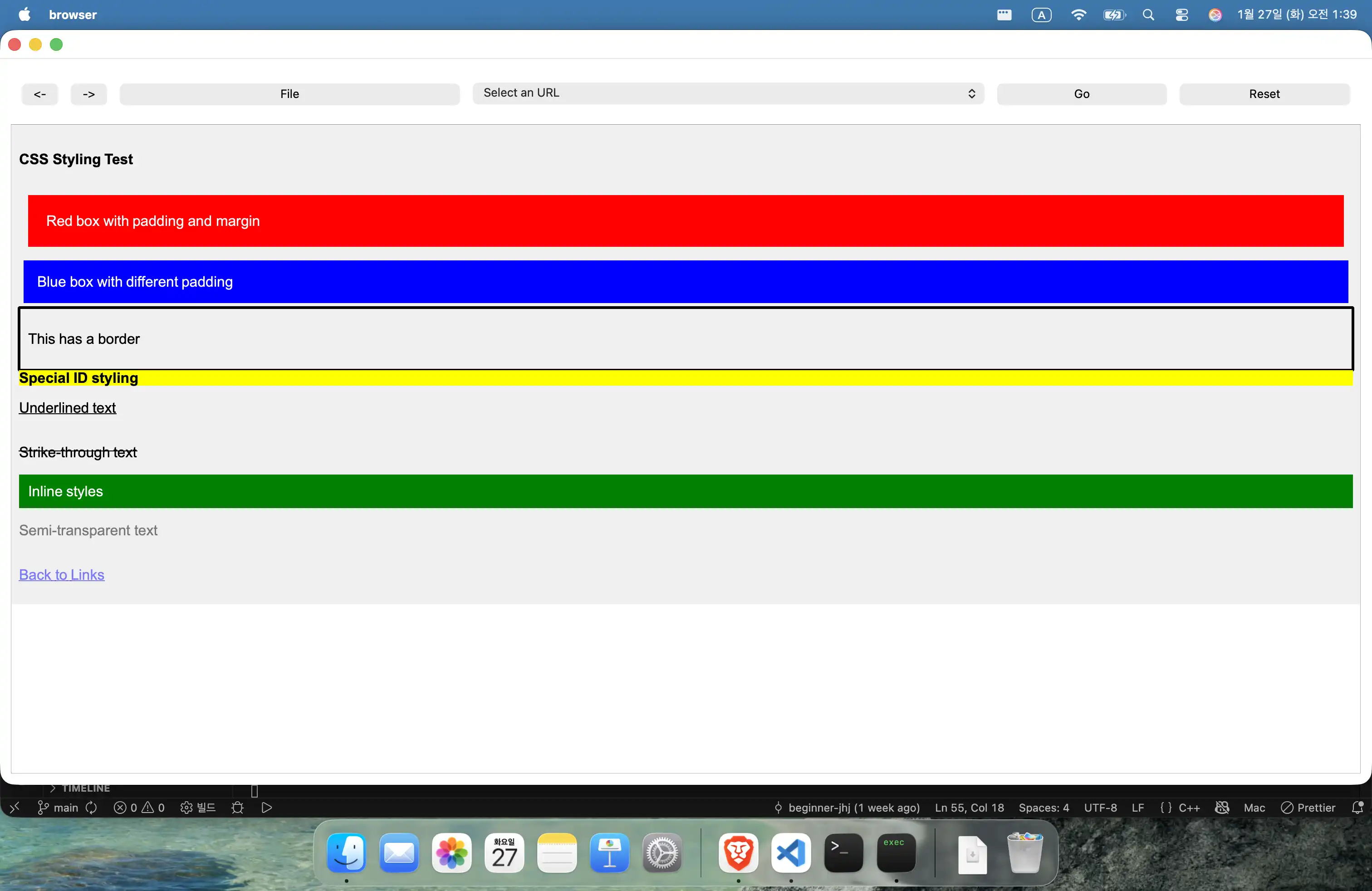Click the git sync changes icon
Viewport: 1372px width, 891px height.
pyautogui.click(x=91, y=808)
